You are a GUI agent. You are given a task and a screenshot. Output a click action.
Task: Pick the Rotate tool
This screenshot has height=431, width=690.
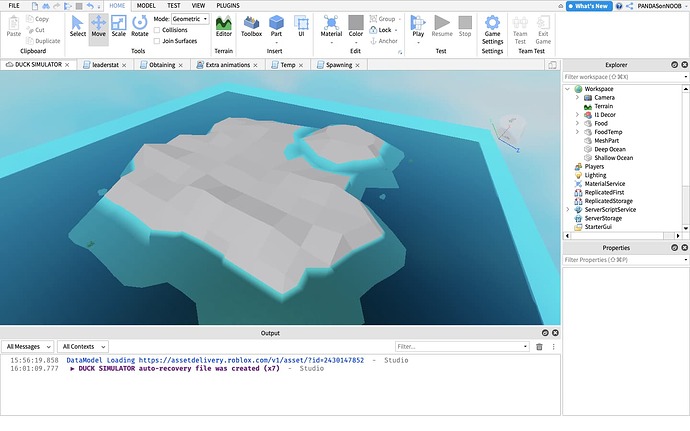pyautogui.click(x=139, y=26)
